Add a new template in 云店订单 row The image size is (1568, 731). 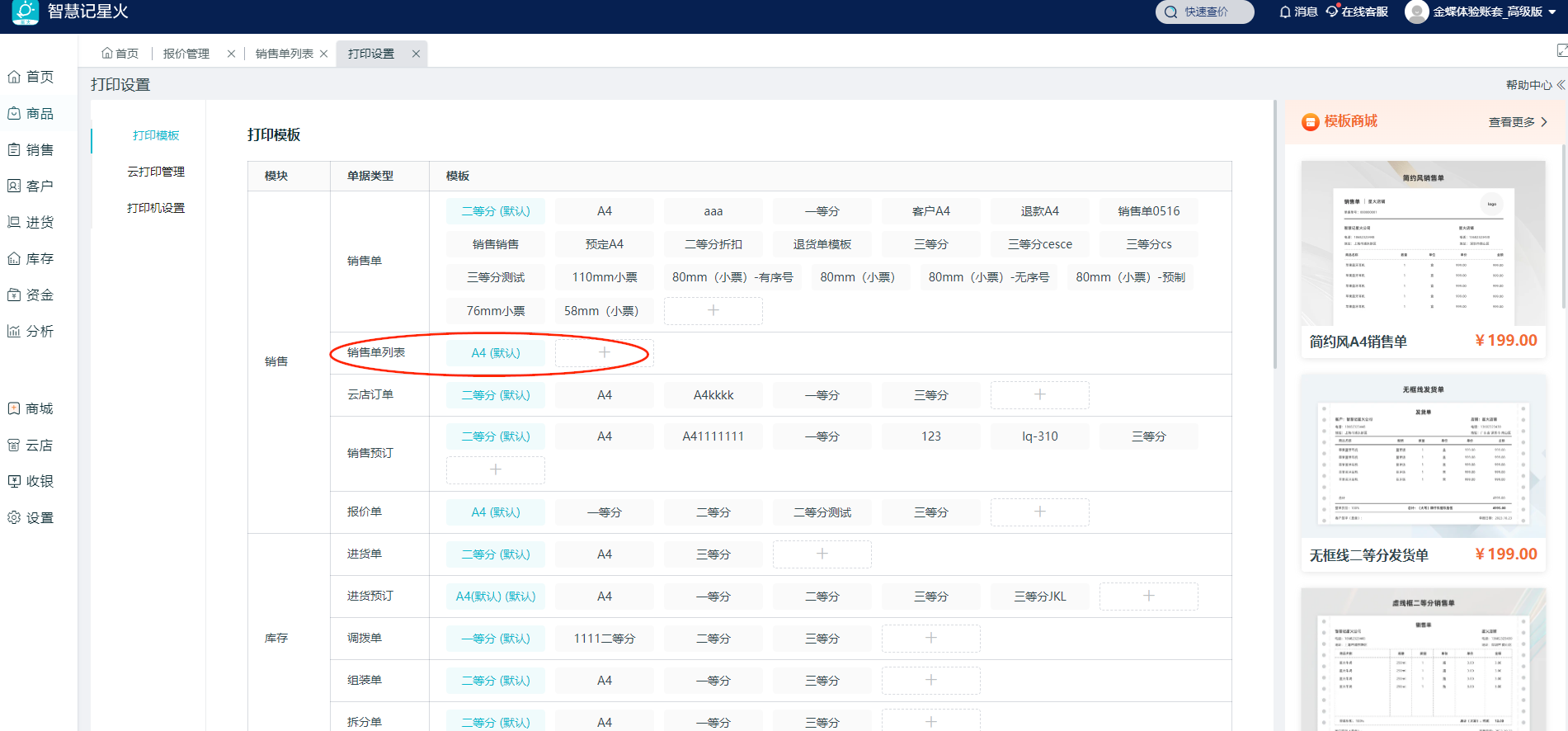point(1040,394)
